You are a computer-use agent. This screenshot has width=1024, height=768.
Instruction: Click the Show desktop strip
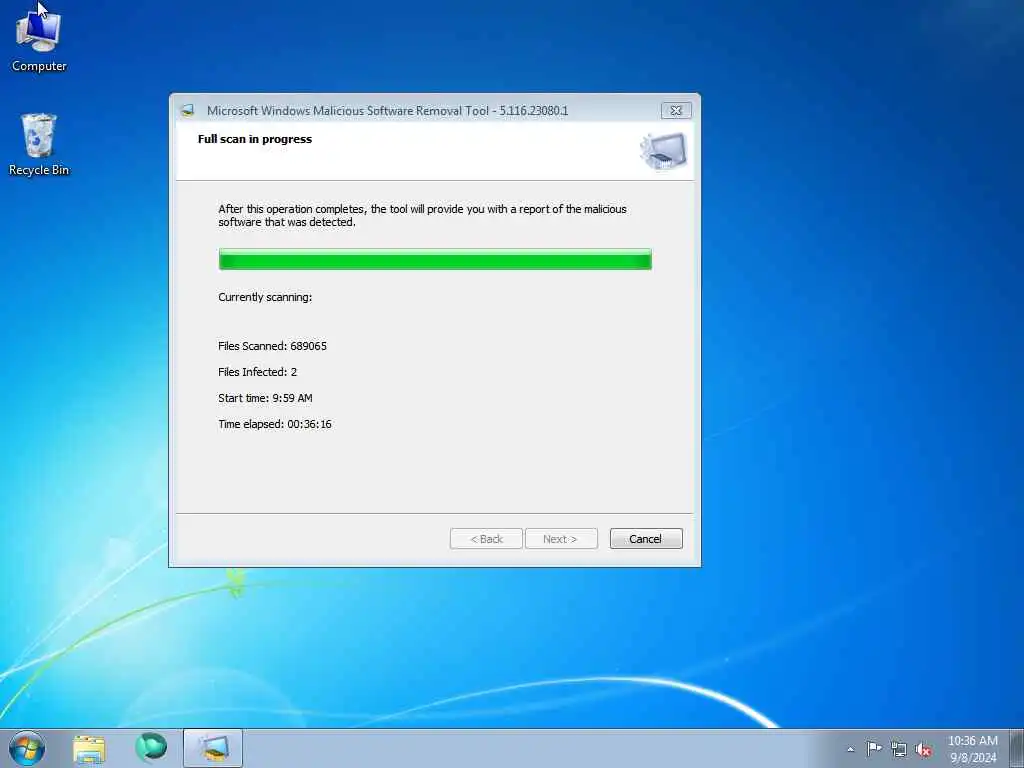(1016, 748)
